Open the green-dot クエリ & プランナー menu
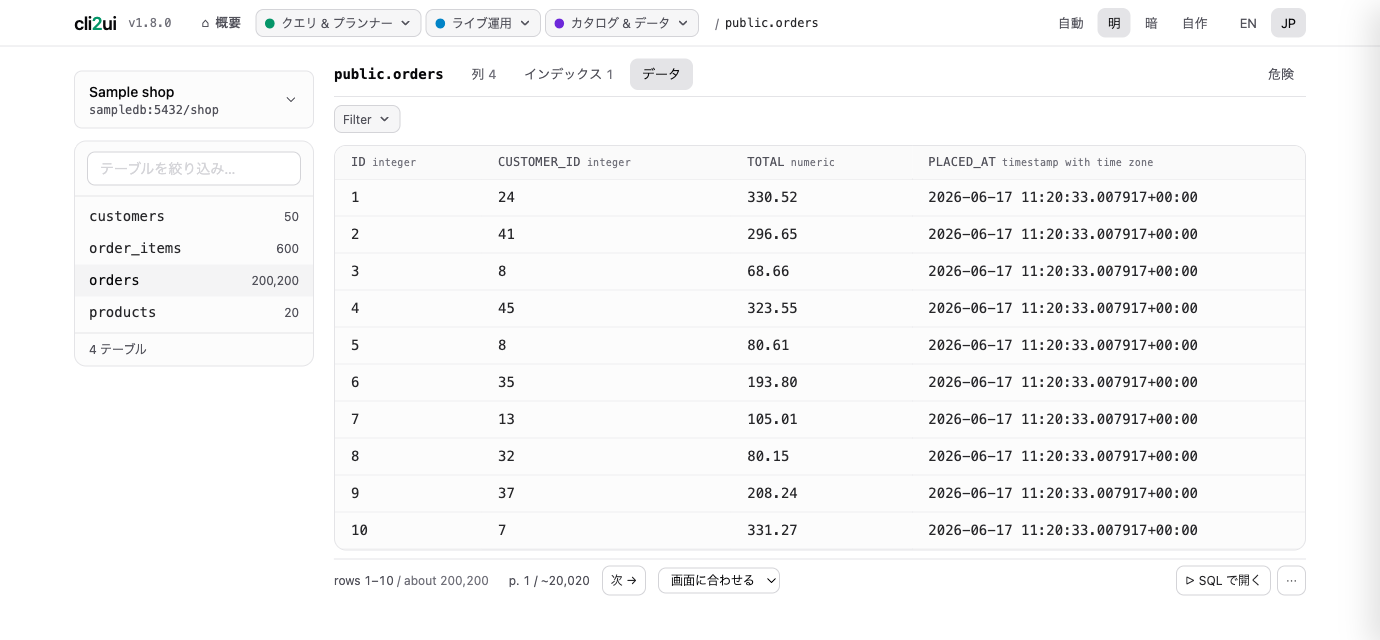The height and width of the screenshot is (640, 1380). pos(338,23)
